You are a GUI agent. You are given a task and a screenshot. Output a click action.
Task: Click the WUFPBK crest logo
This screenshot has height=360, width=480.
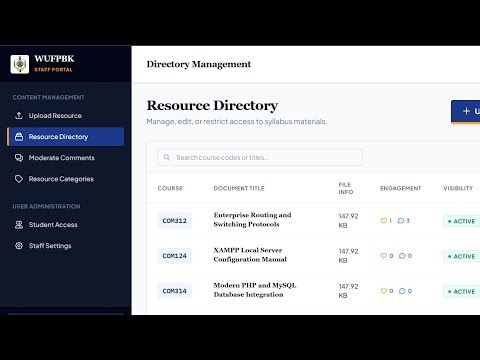click(20, 64)
